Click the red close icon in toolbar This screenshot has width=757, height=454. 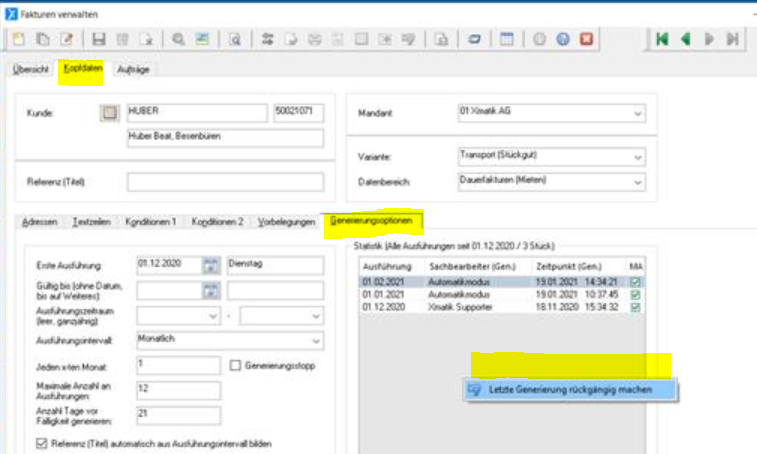pos(587,40)
